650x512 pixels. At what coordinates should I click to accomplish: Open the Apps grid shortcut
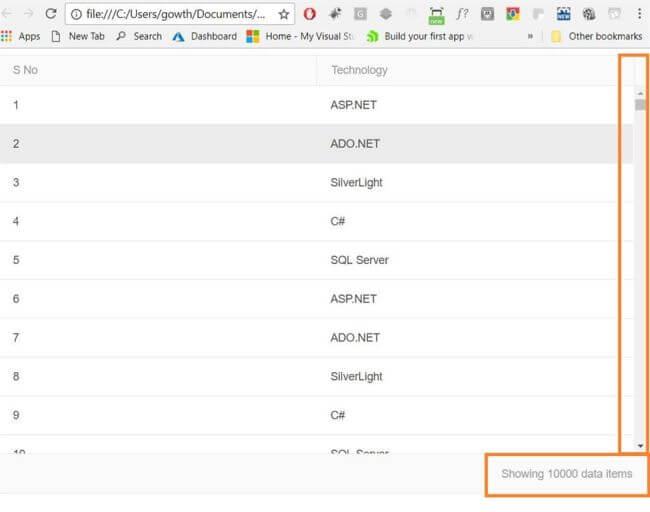(x=21, y=36)
